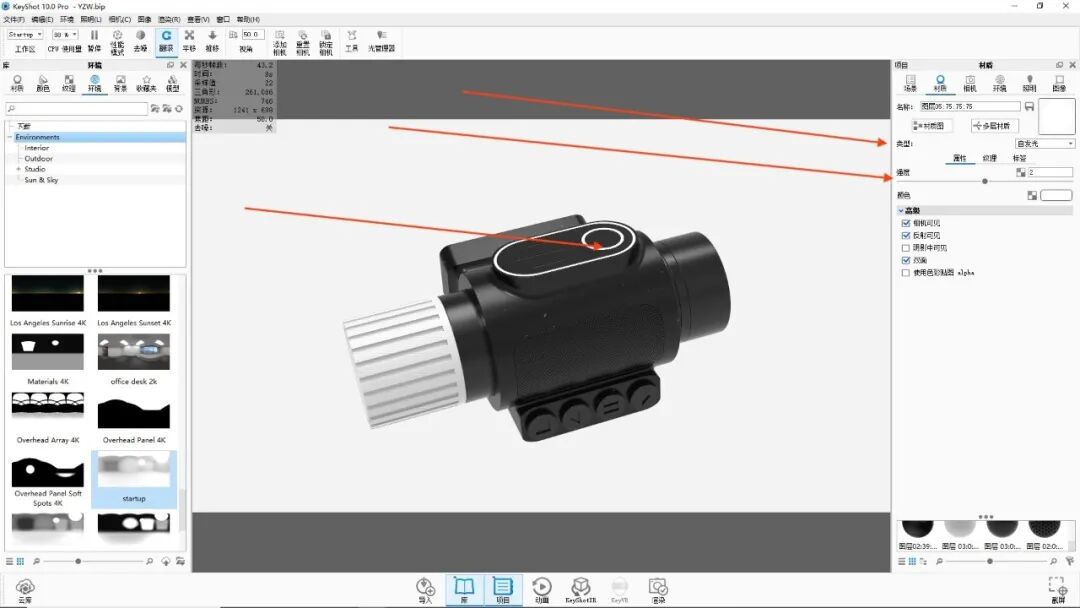The image size is (1080, 608).
Task: Open the Startup workspace dropdown
Action: point(26,33)
